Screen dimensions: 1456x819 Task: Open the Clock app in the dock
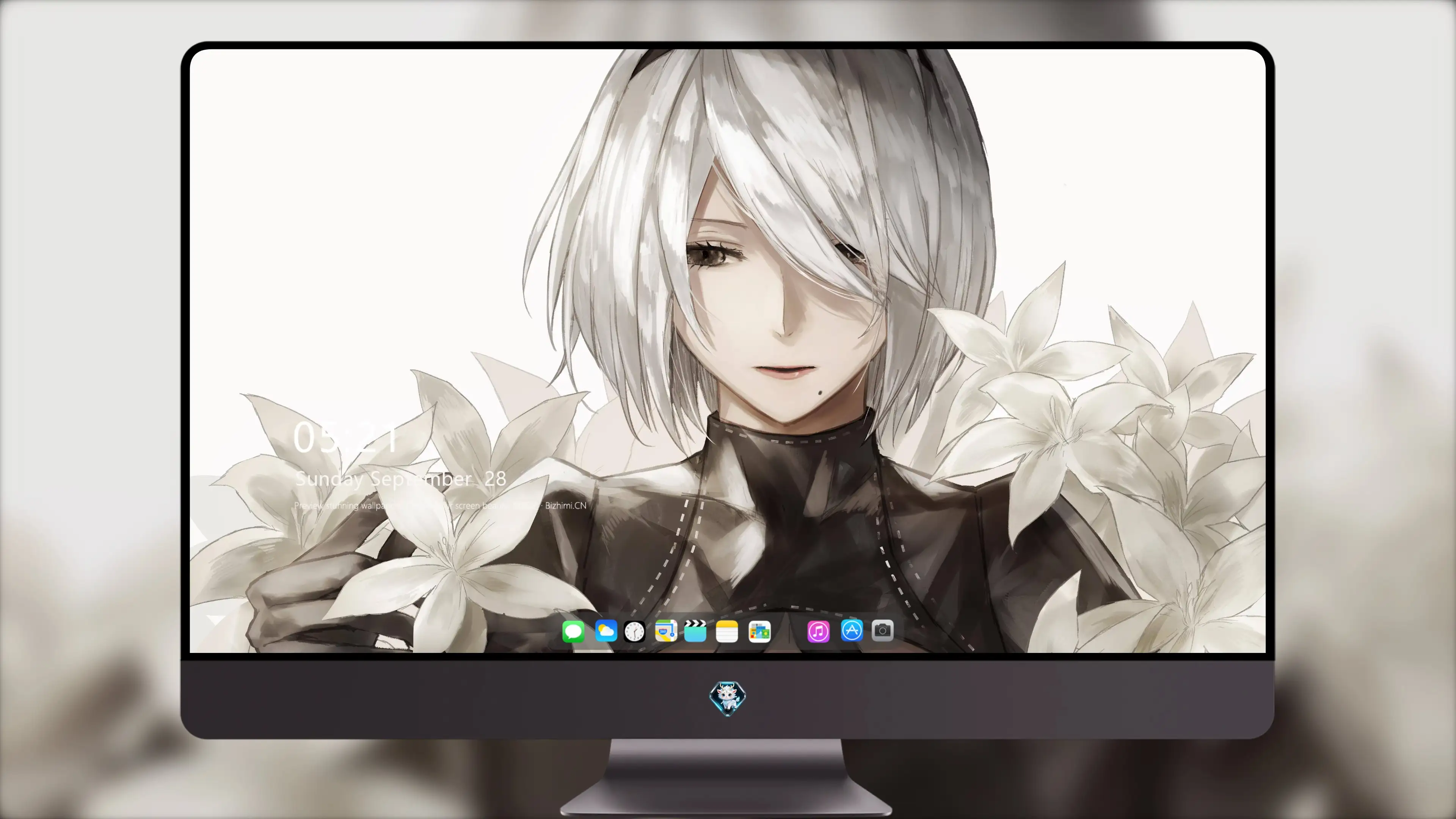pos(634,631)
